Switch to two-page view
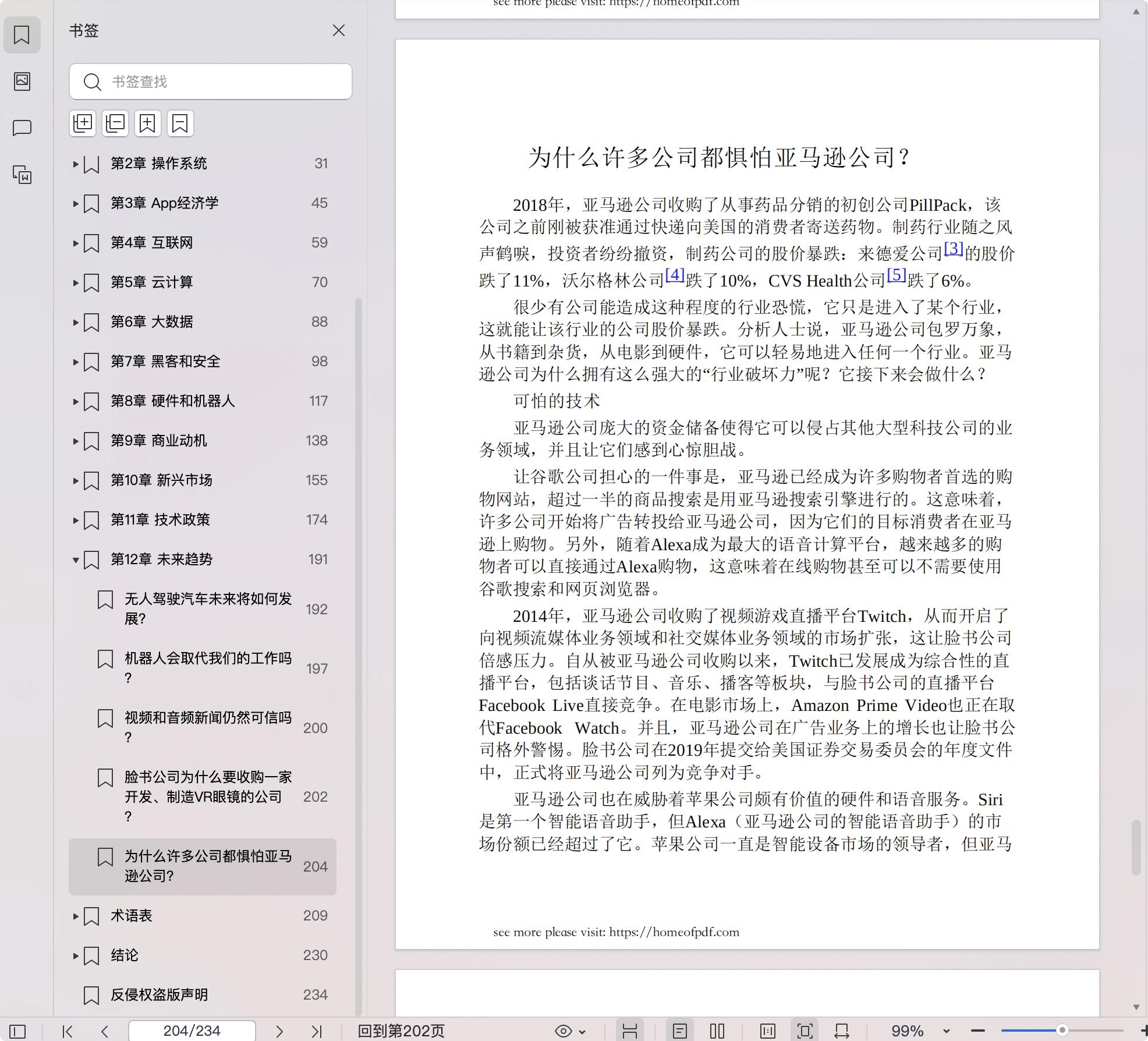This screenshot has width=1148, height=1041. click(717, 1031)
